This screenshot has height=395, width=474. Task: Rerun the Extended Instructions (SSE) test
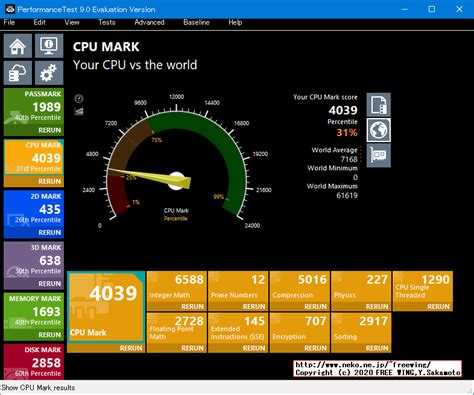pos(254,348)
